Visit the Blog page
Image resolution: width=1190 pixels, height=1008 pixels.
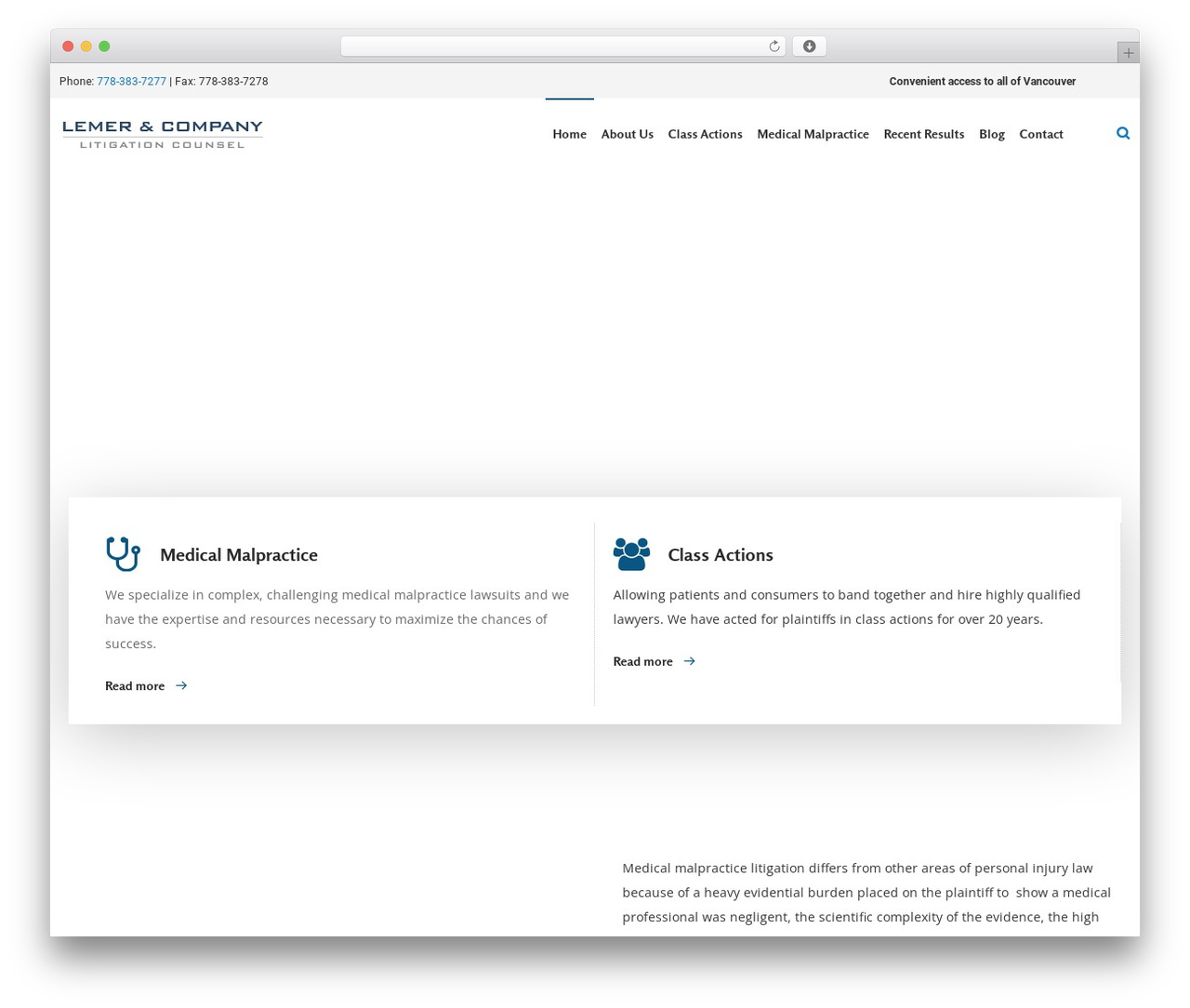click(991, 134)
